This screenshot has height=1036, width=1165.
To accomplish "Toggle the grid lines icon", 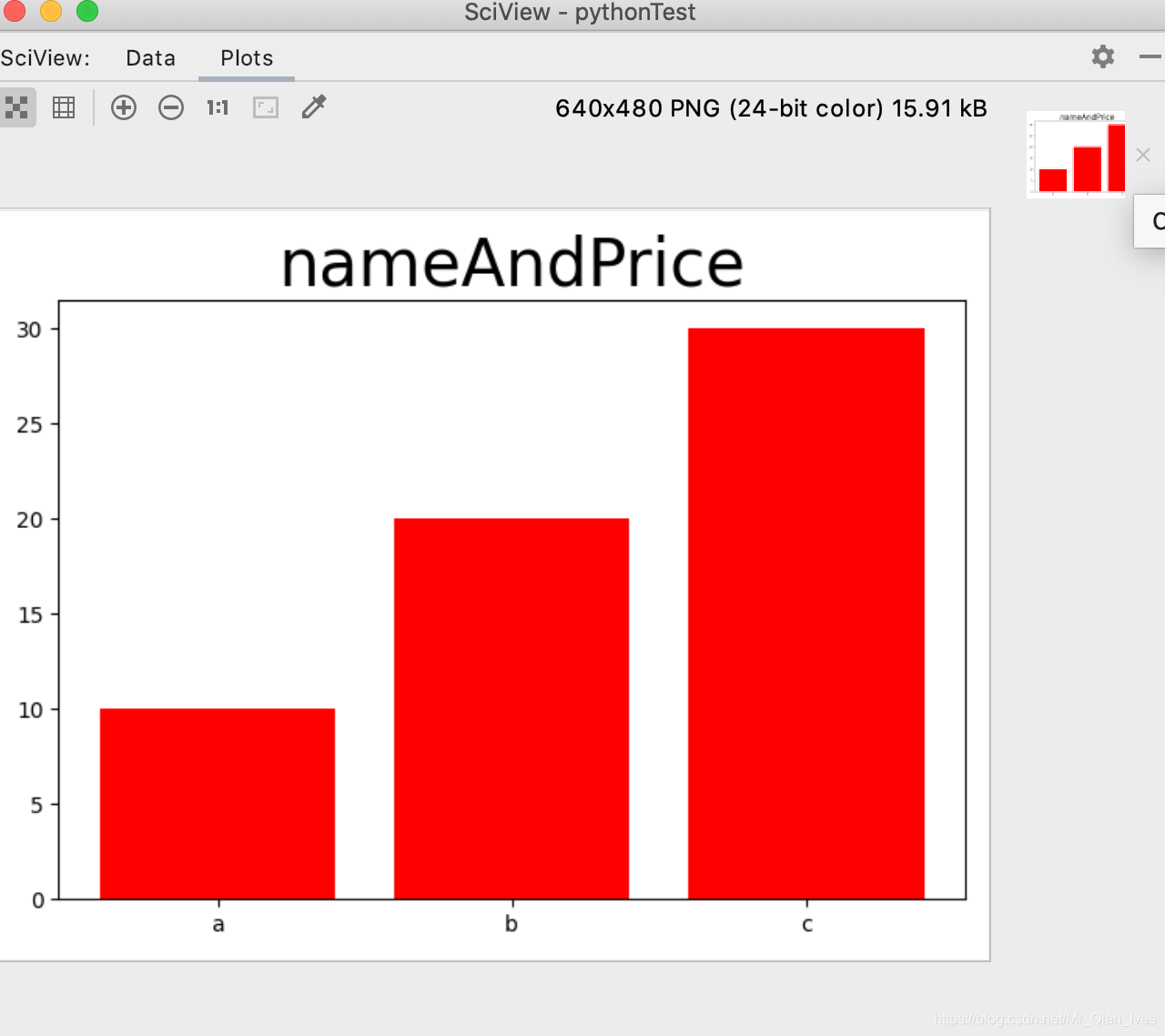I will tap(64, 107).
